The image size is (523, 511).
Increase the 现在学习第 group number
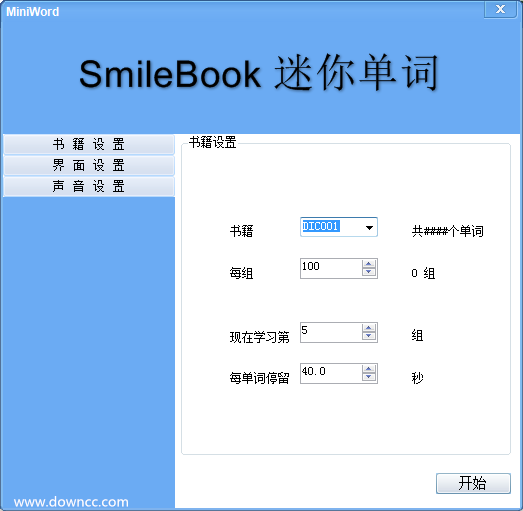369,328
